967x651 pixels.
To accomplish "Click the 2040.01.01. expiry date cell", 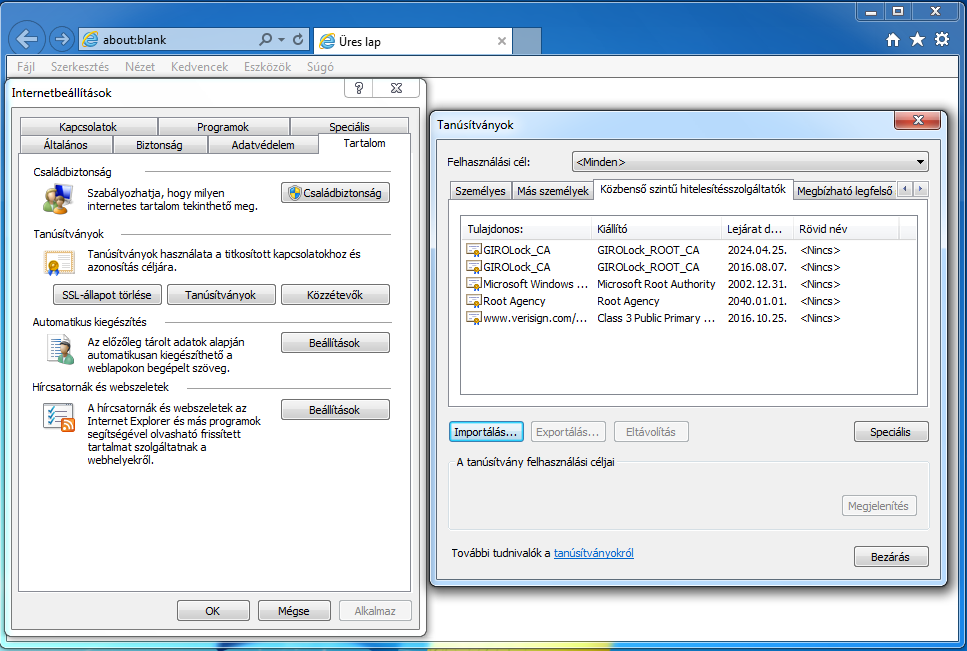I will click(757, 301).
